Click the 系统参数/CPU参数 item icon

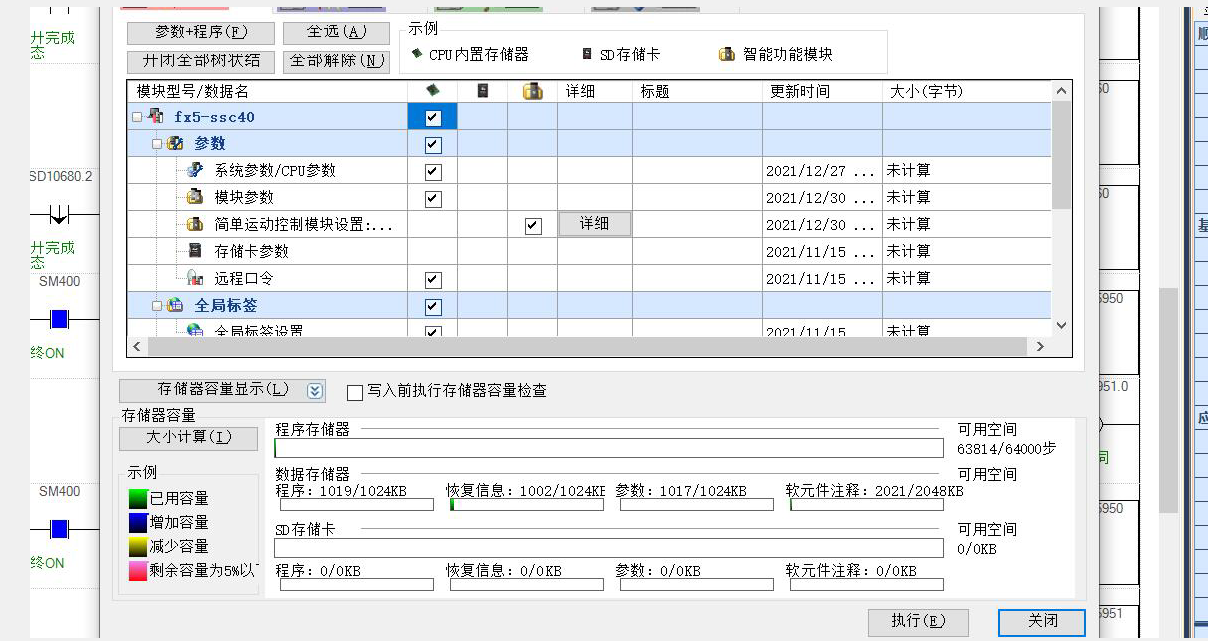coord(195,171)
